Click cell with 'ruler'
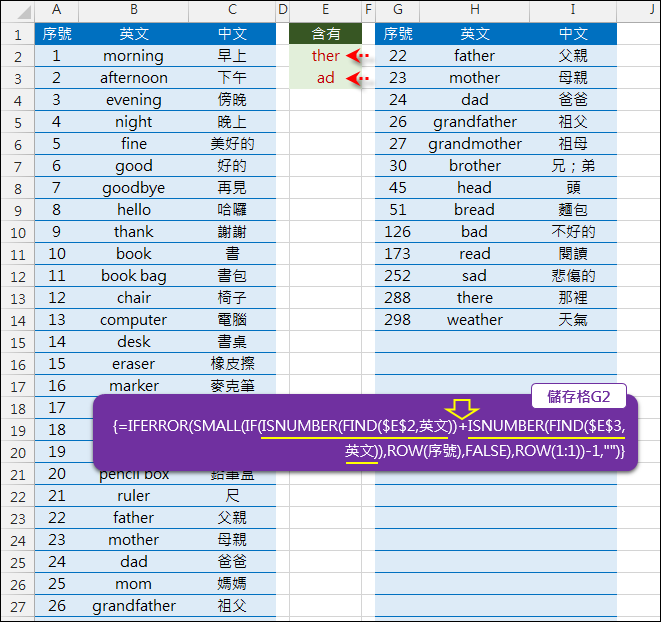This screenshot has height=622, width=661. pos(134,496)
